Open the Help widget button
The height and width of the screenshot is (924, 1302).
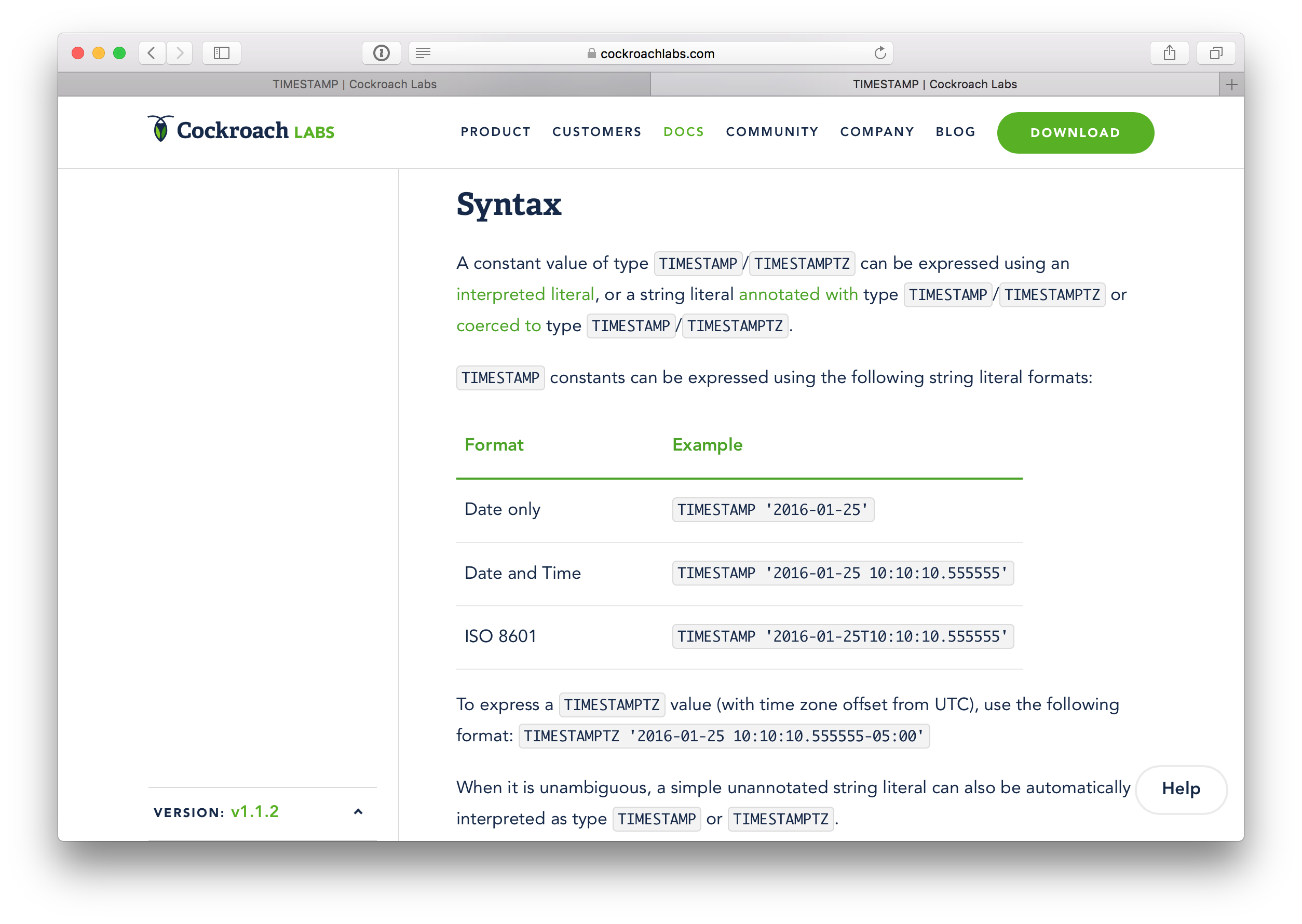coord(1181,789)
